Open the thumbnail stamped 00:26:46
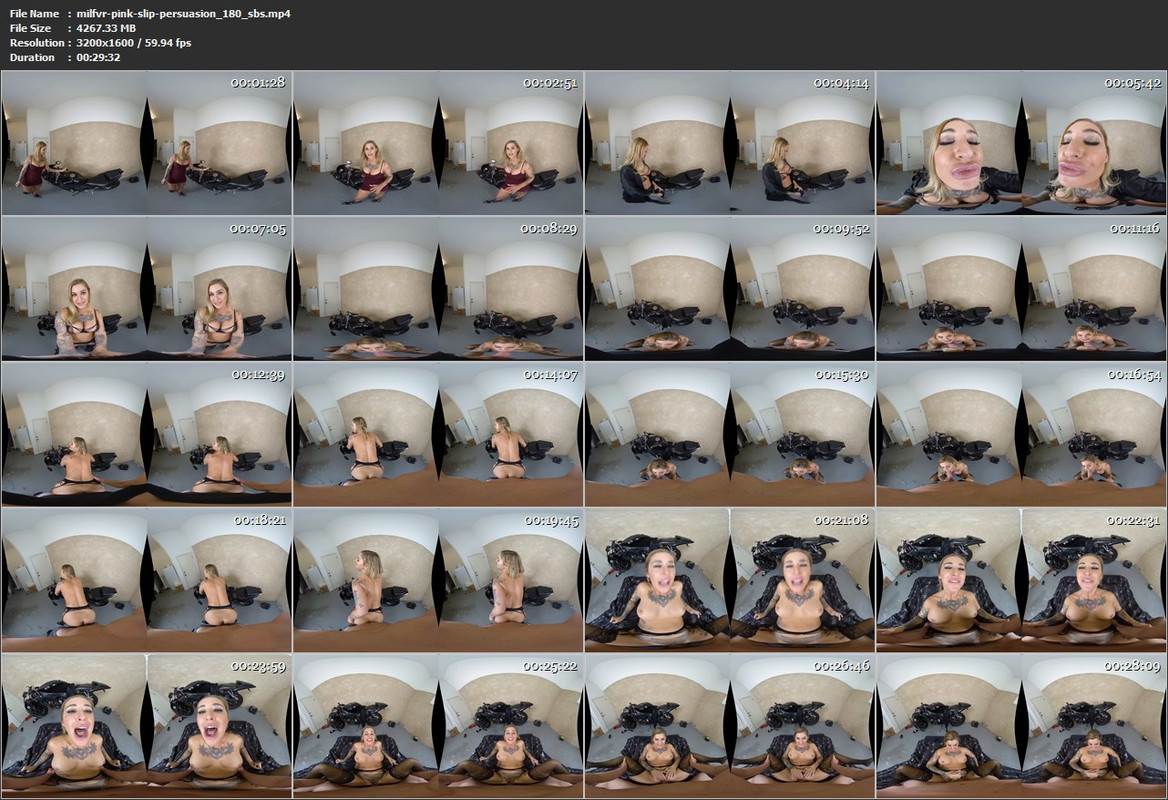 (730, 727)
